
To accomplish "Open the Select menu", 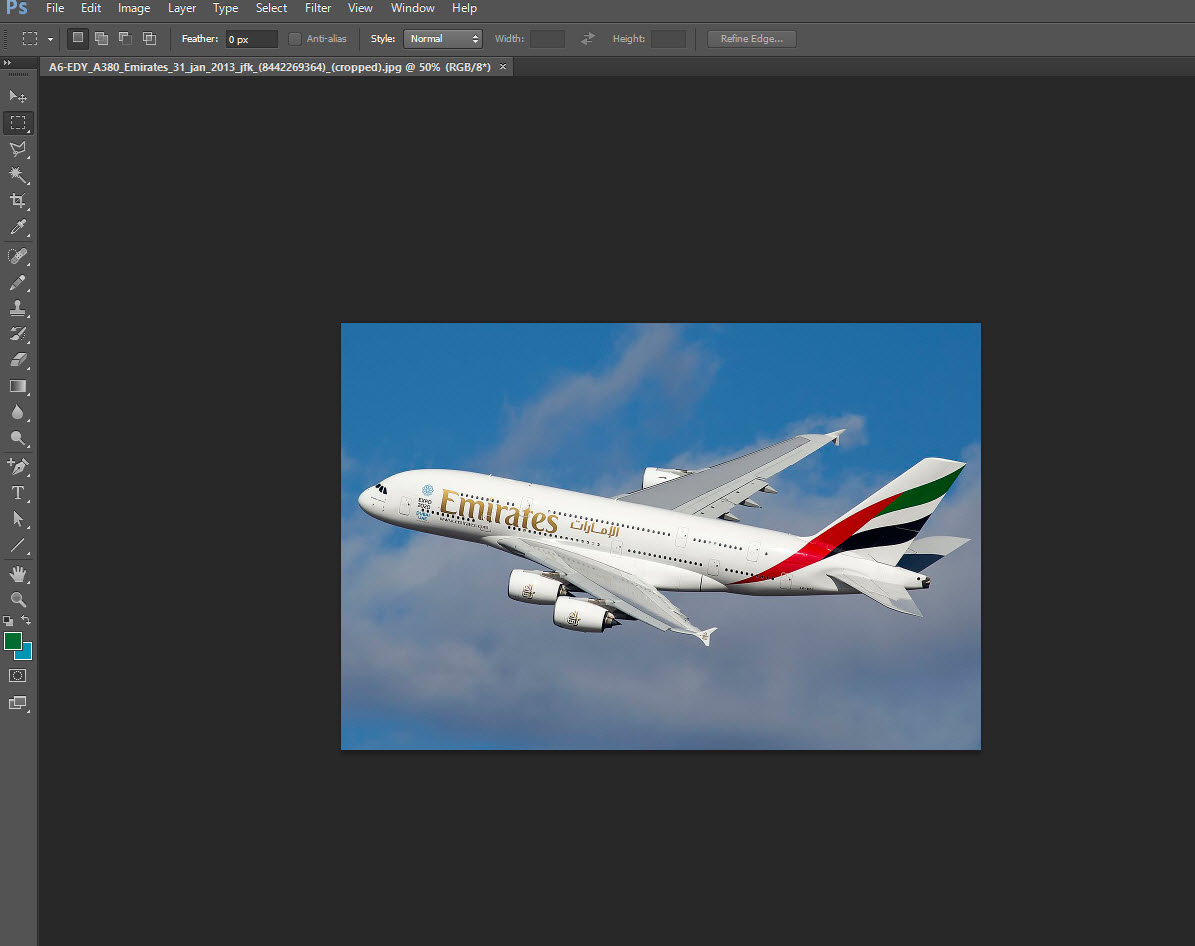I will point(271,8).
